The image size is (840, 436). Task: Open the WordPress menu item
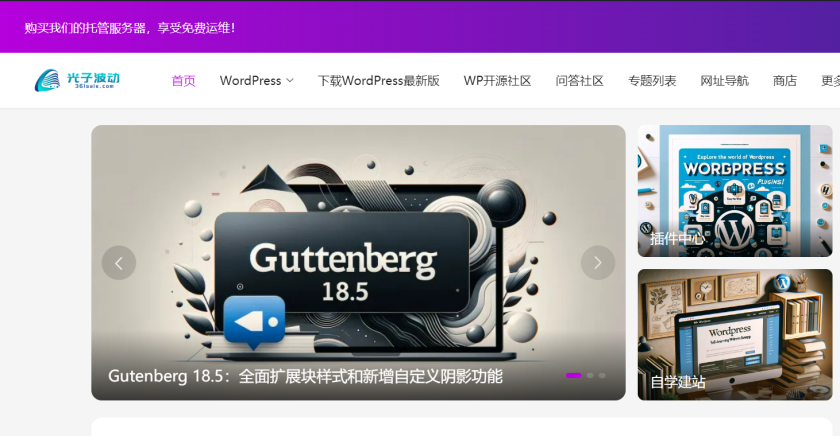(x=250, y=81)
